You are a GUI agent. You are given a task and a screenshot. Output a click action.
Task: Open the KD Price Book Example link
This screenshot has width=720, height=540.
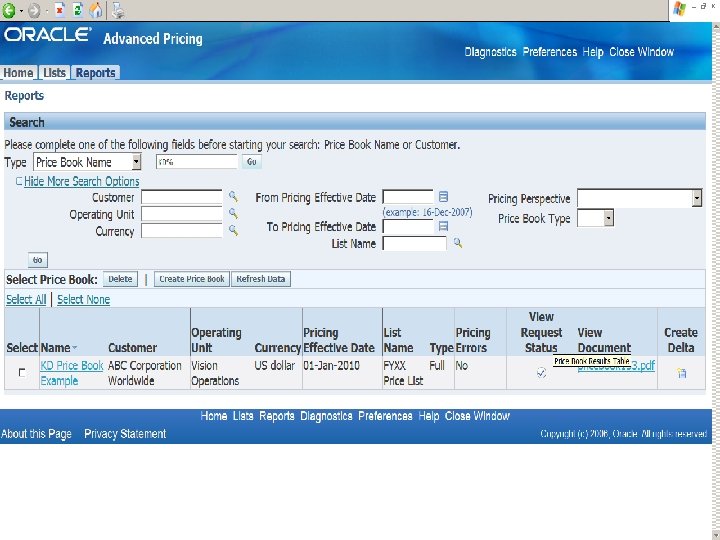72,373
